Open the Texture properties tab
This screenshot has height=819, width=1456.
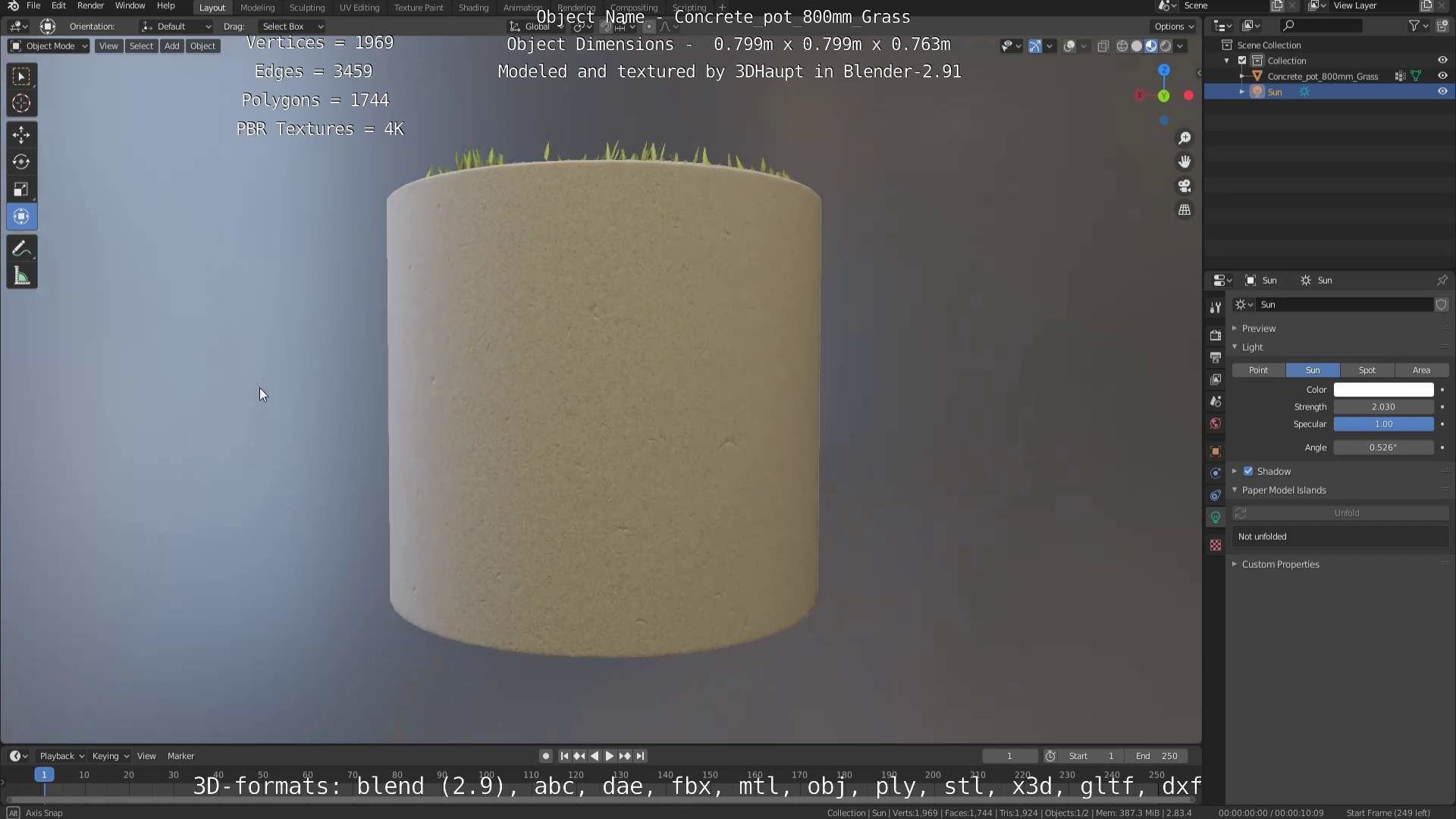point(1216,544)
